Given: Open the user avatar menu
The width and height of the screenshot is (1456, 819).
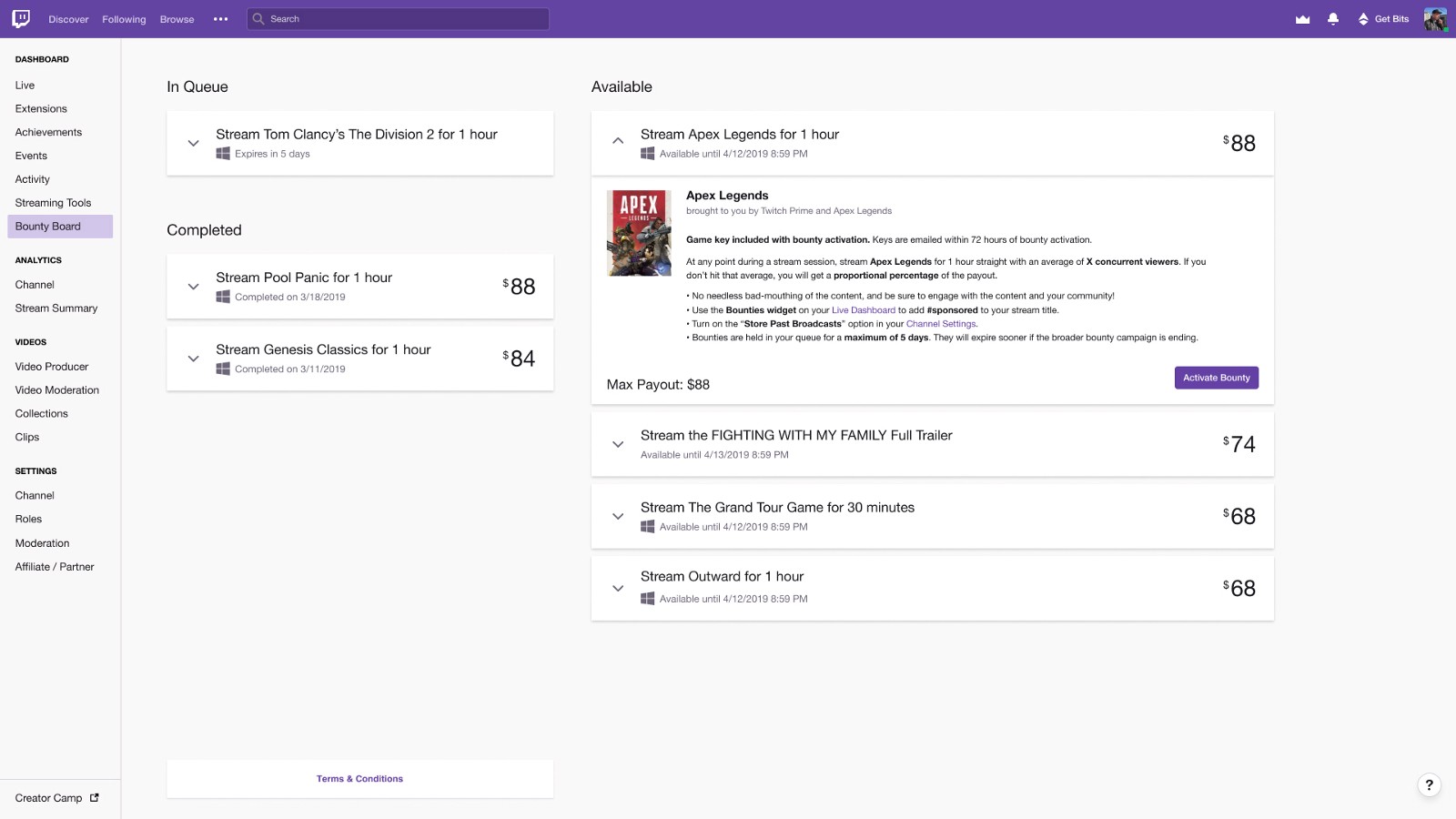Looking at the screenshot, I should point(1435,19).
